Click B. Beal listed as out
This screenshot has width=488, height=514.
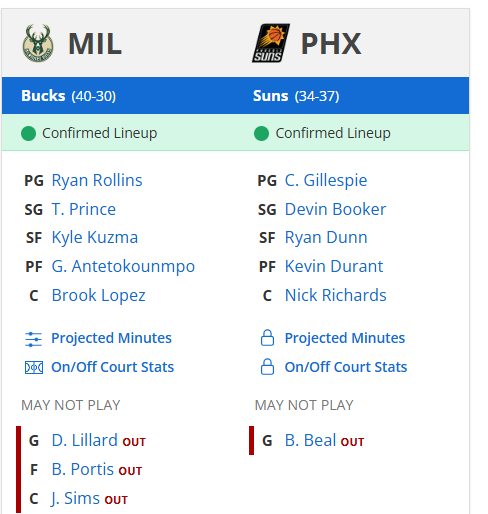pyautogui.click(x=310, y=440)
